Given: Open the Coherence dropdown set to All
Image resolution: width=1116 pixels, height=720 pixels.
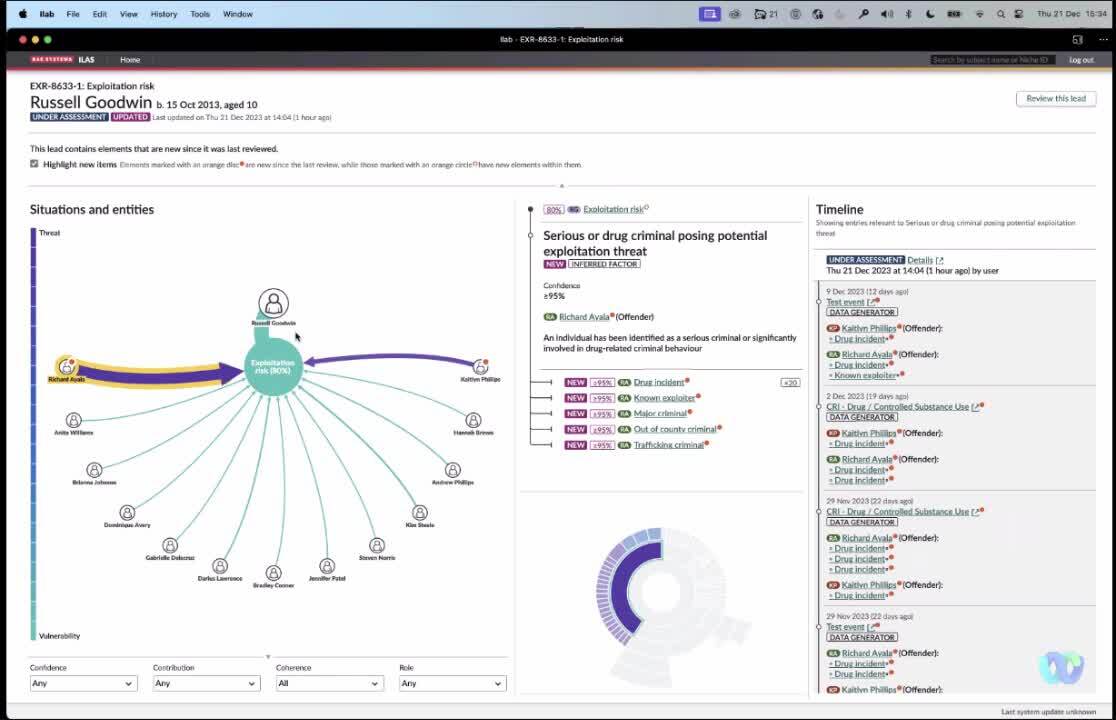Looking at the screenshot, I should coord(329,683).
